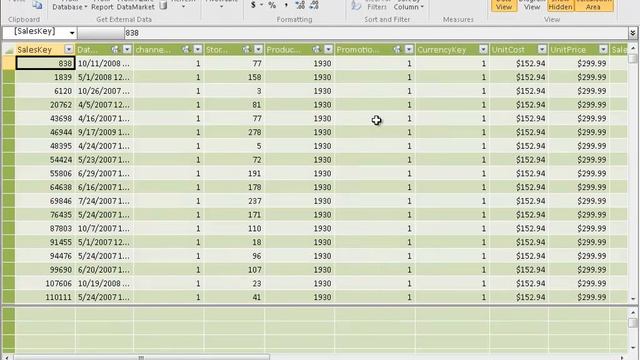This screenshot has height=360, width=640.
Task: Open the DateKey column filter dropdown
Action: point(127,49)
